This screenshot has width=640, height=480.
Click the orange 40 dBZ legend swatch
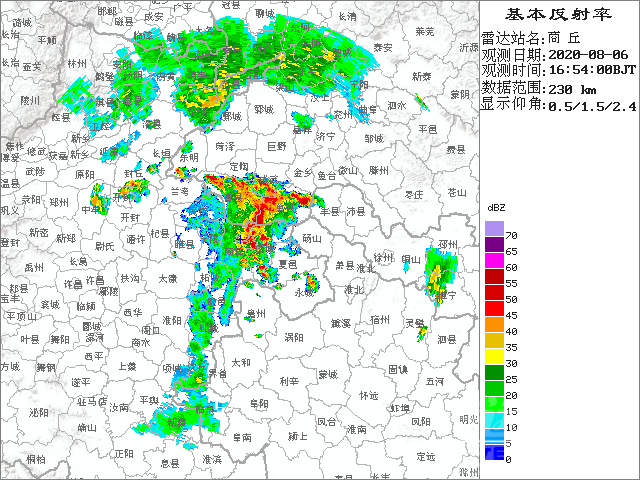(494, 325)
